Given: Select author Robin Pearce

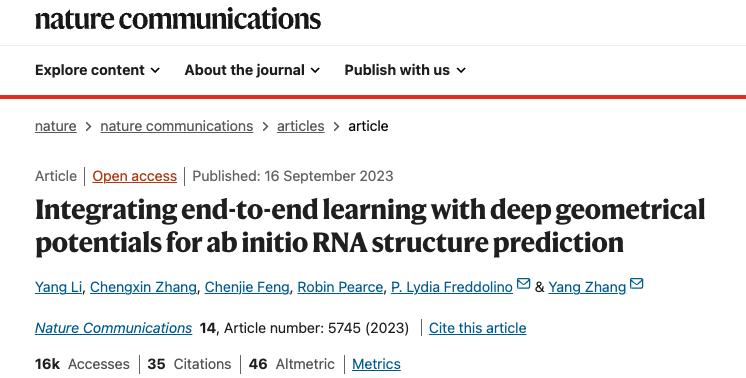Looking at the screenshot, I should coord(340,287).
